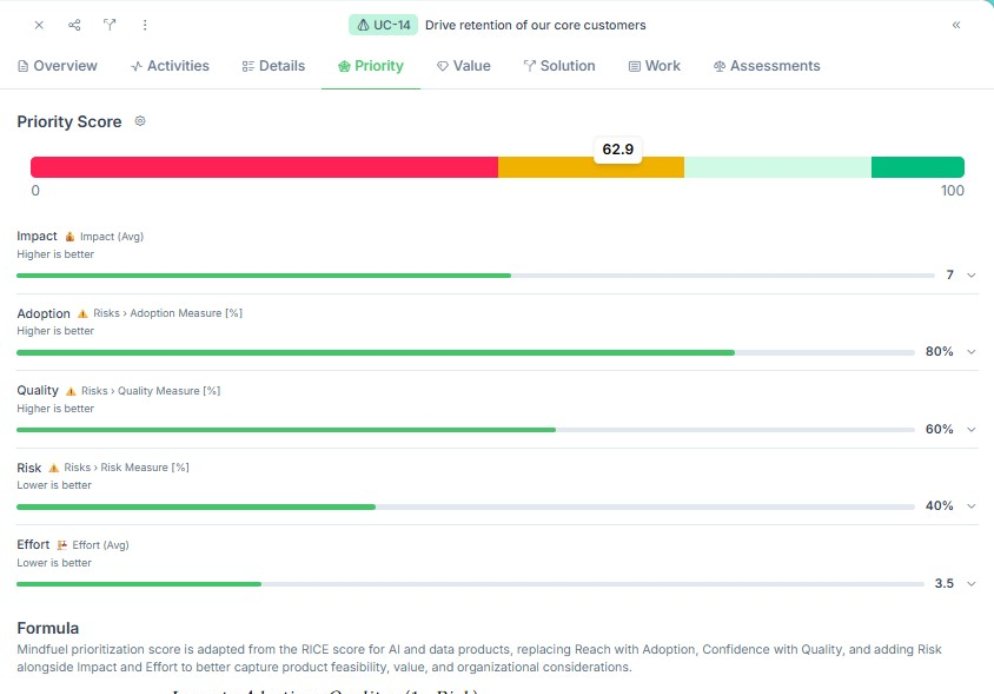The height and width of the screenshot is (694, 994).
Task: Click the Risks › Quality Measure link
Action: pyautogui.click(x=151, y=391)
